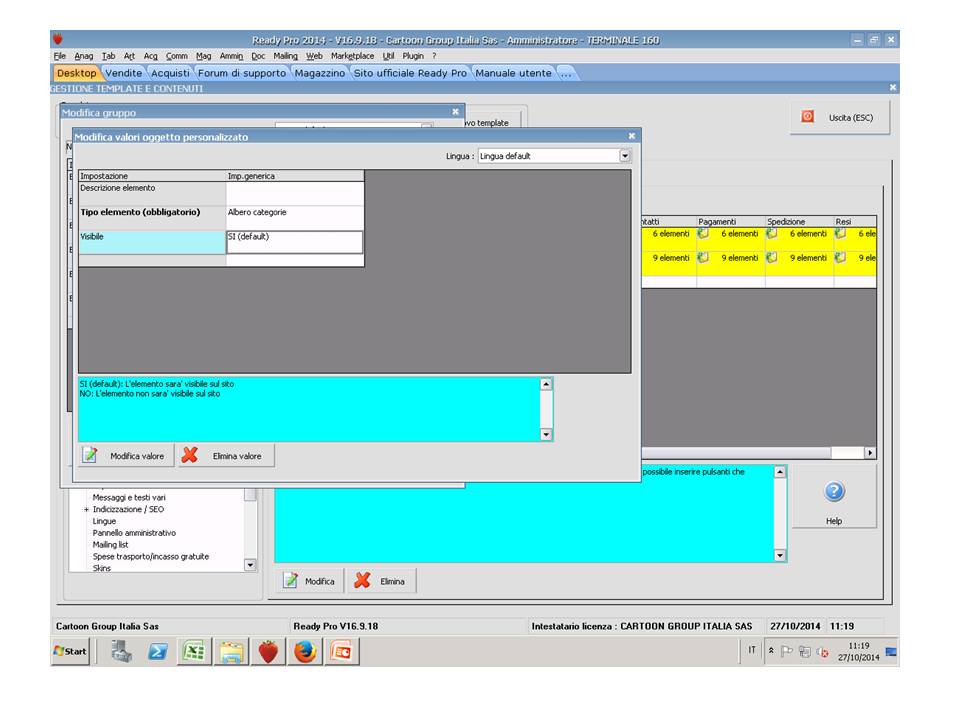Expand the Indicizzazione / SEO tree node
This screenshot has width=960, height=720.
click(x=86, y=509)
